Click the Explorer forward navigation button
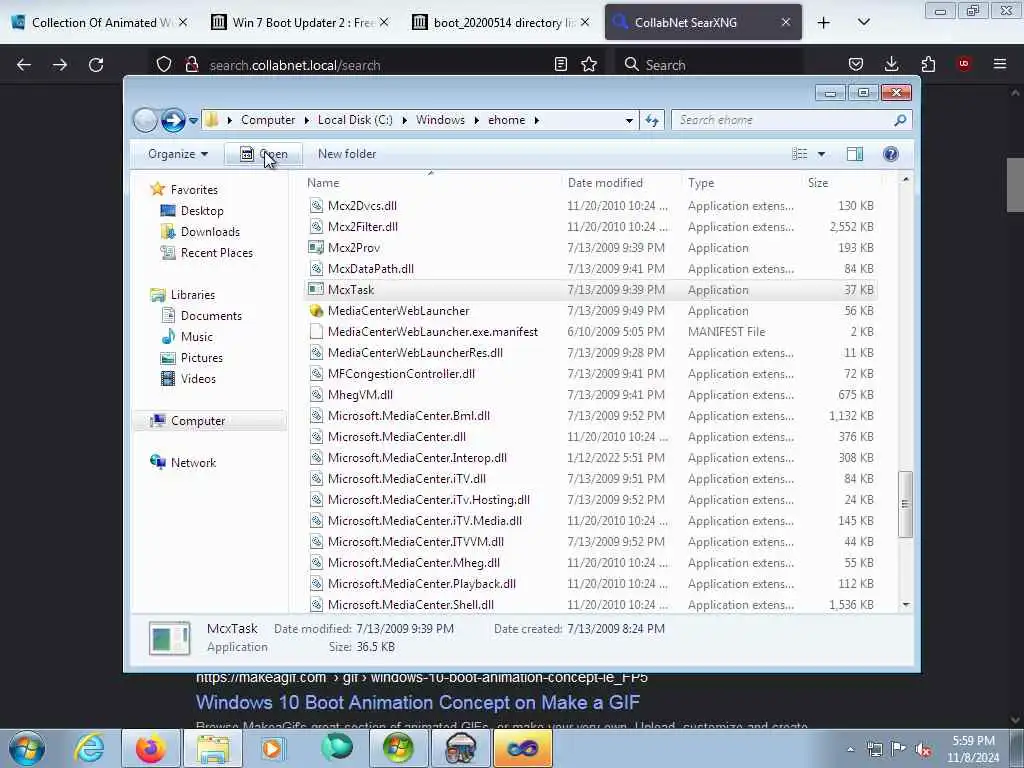The width and height of the screenshot is (1024, 768). (x=173, y=120)
